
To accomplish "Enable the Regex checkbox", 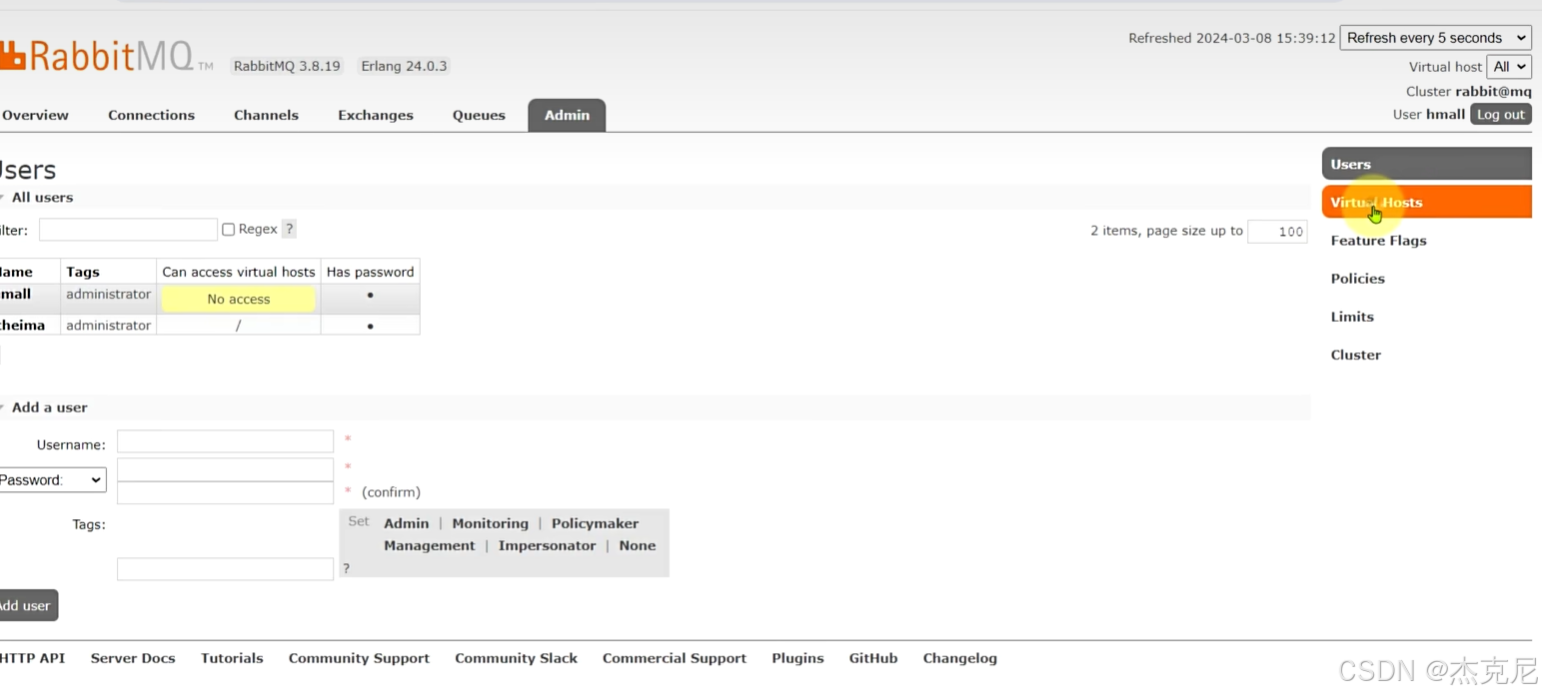I will point(228,230).
